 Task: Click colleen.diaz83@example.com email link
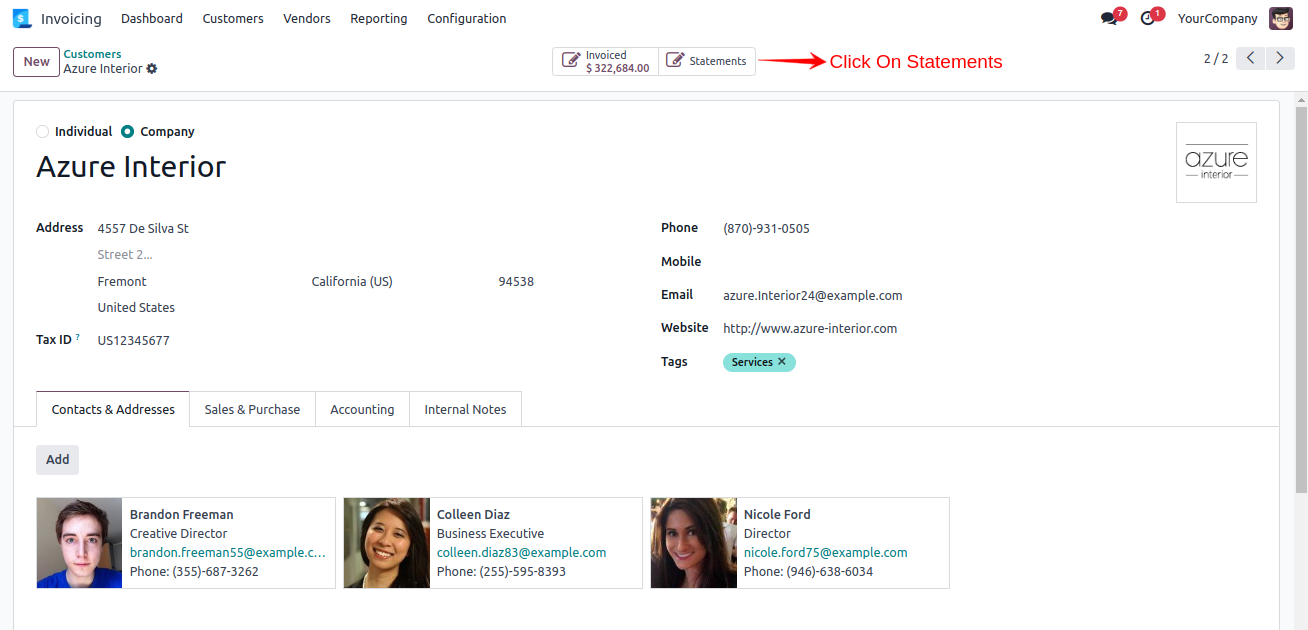click(x=521, y=553)
